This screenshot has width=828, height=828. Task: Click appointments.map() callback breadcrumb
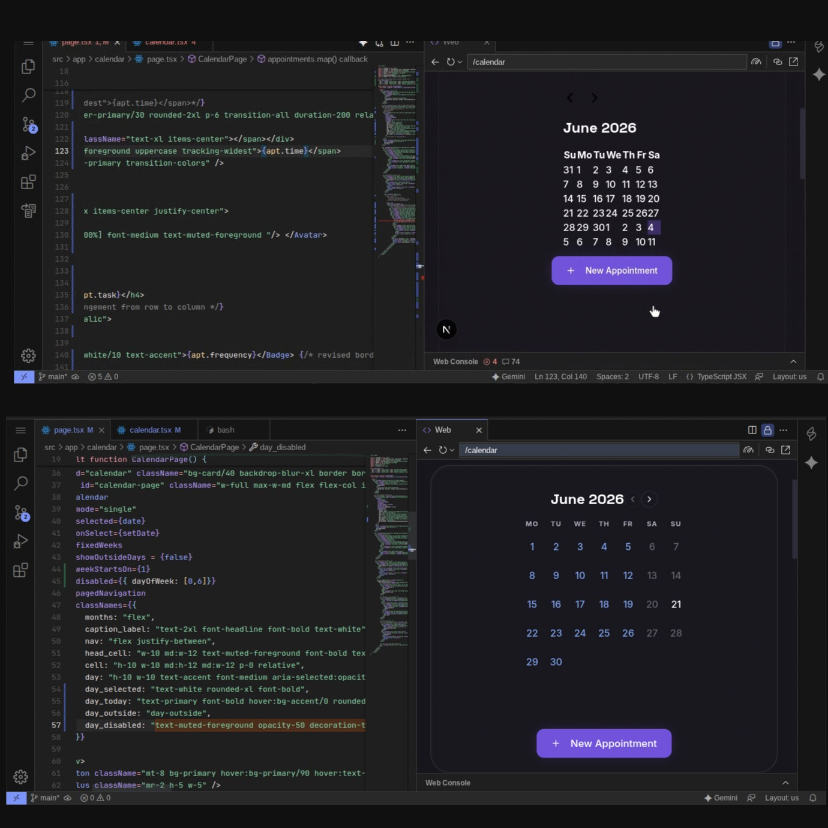point(313,59)
